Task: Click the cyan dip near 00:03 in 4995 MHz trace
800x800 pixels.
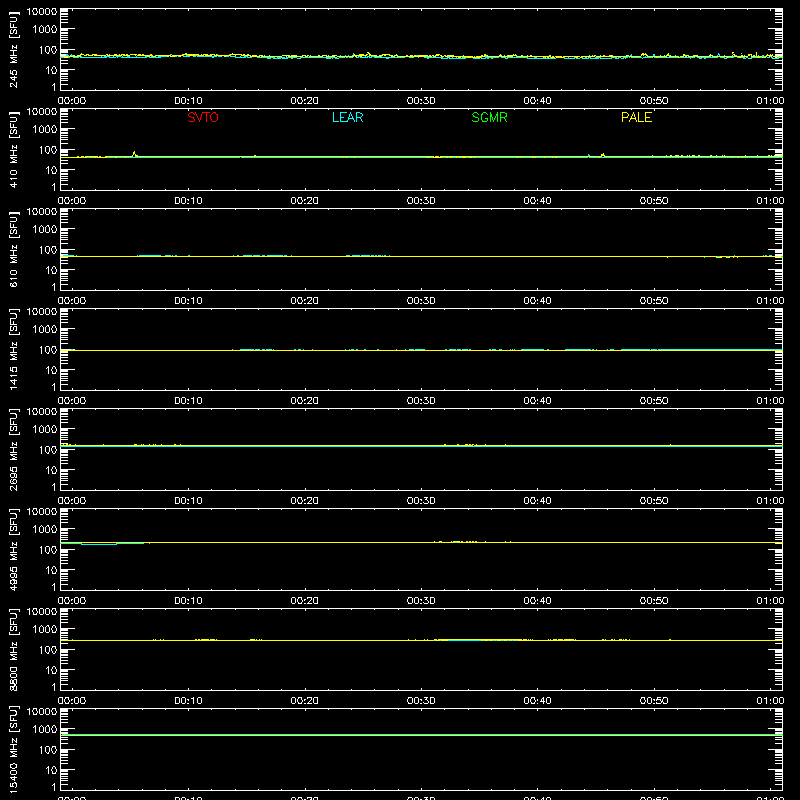Action: [x=99, y=544]
